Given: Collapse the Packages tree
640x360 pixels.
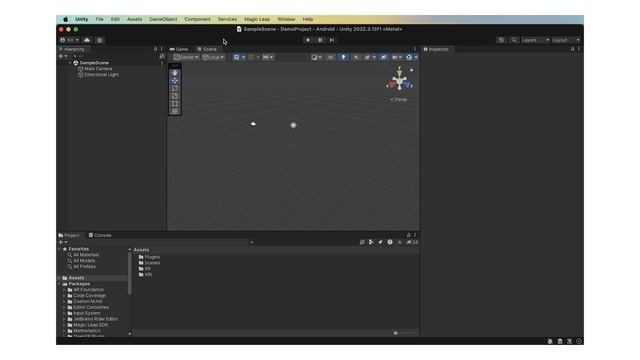Looking at the screenshot, I should click(x=60, y=284).
